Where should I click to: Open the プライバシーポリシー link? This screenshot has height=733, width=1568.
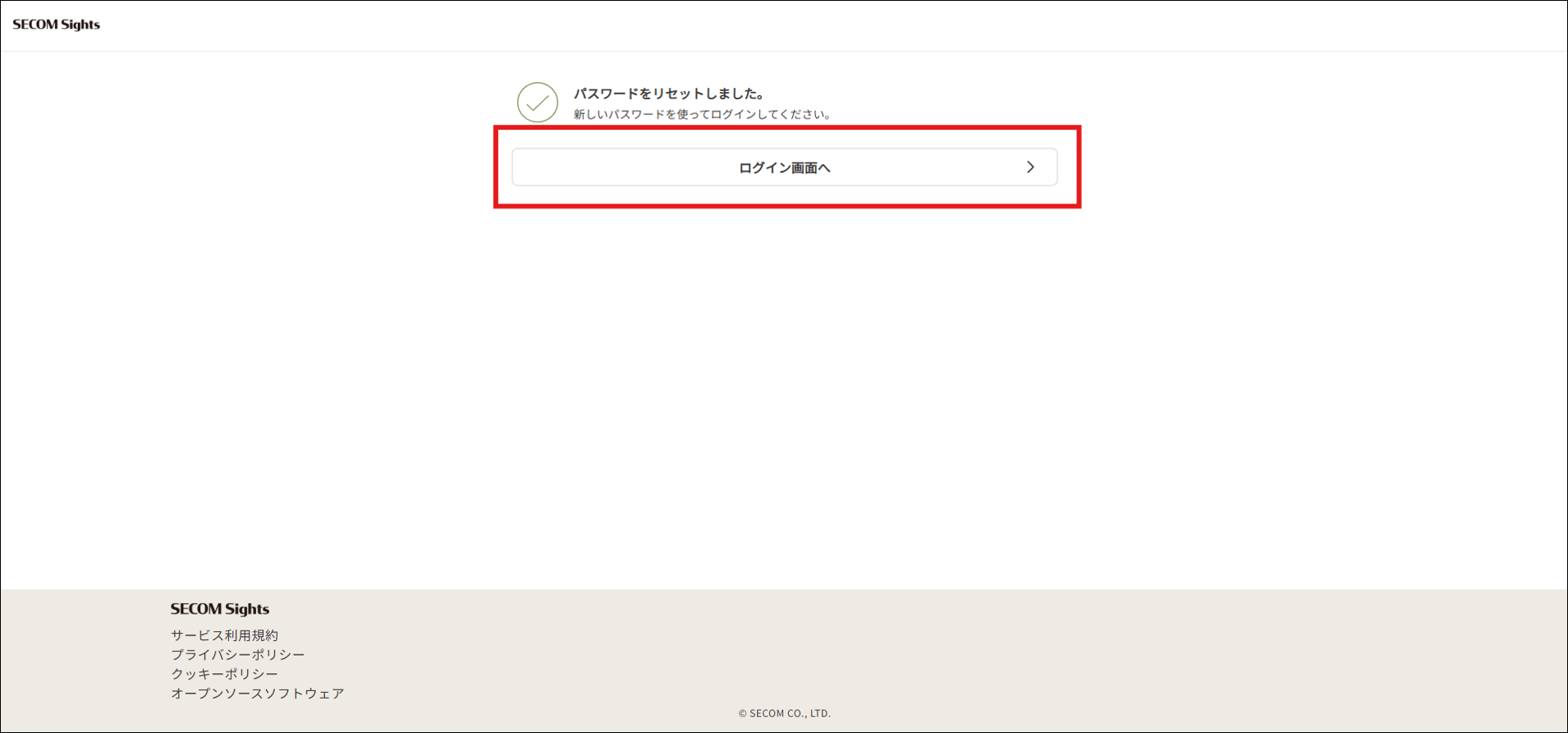point(237,654)
